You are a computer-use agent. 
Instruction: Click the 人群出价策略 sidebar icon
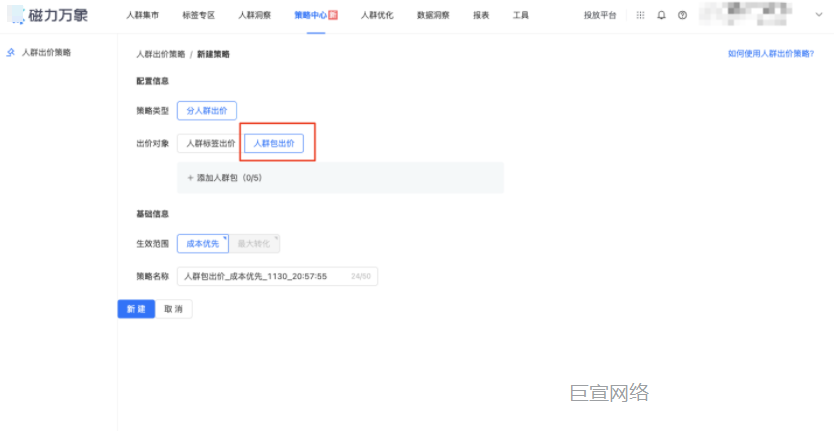10,53
